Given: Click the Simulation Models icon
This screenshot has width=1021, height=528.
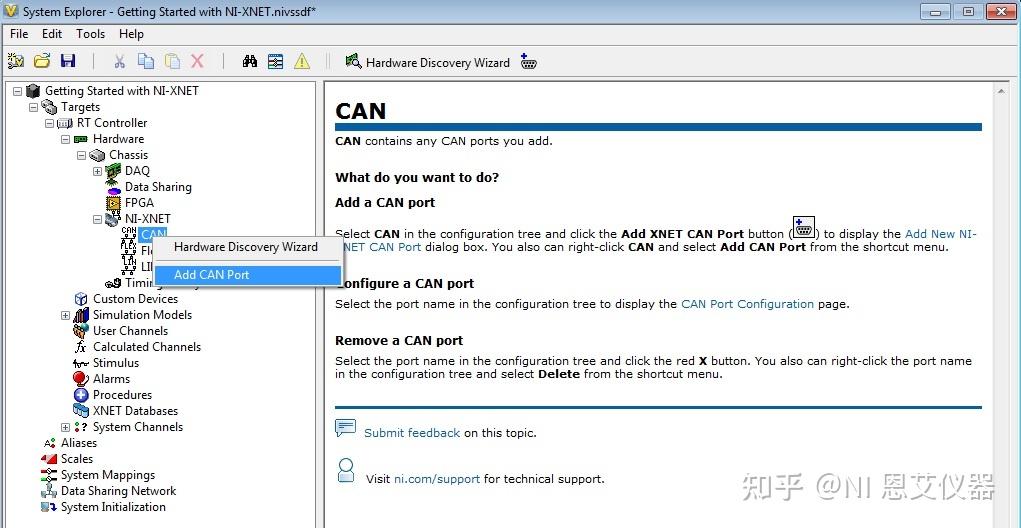Looking at the screenshot, I should 81,315.
